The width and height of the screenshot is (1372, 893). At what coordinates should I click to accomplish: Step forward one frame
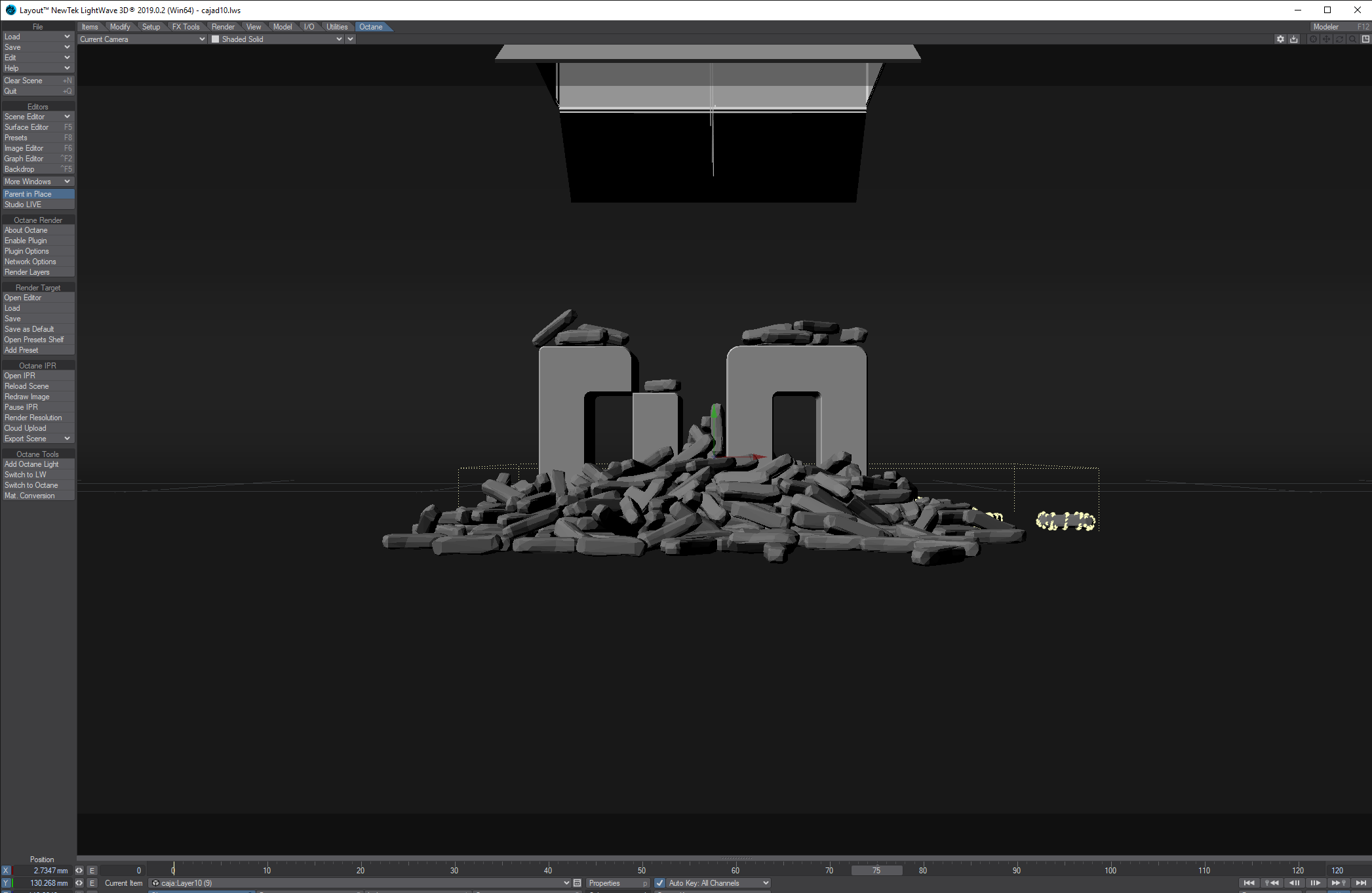(1316, 883)
